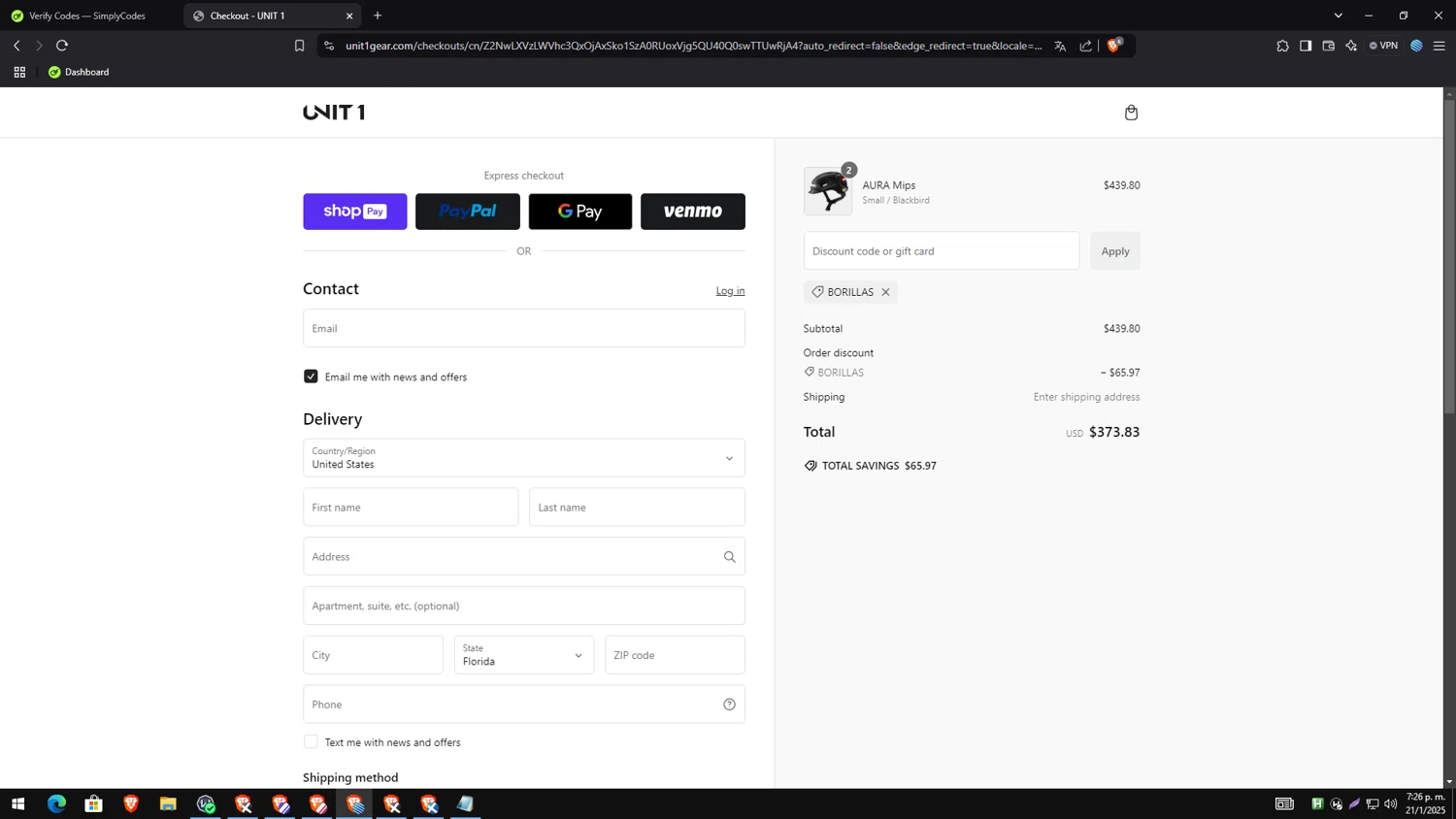Screen dimensions: 1456x819
Task: Focus the Address field
Action: pos(524,557)
